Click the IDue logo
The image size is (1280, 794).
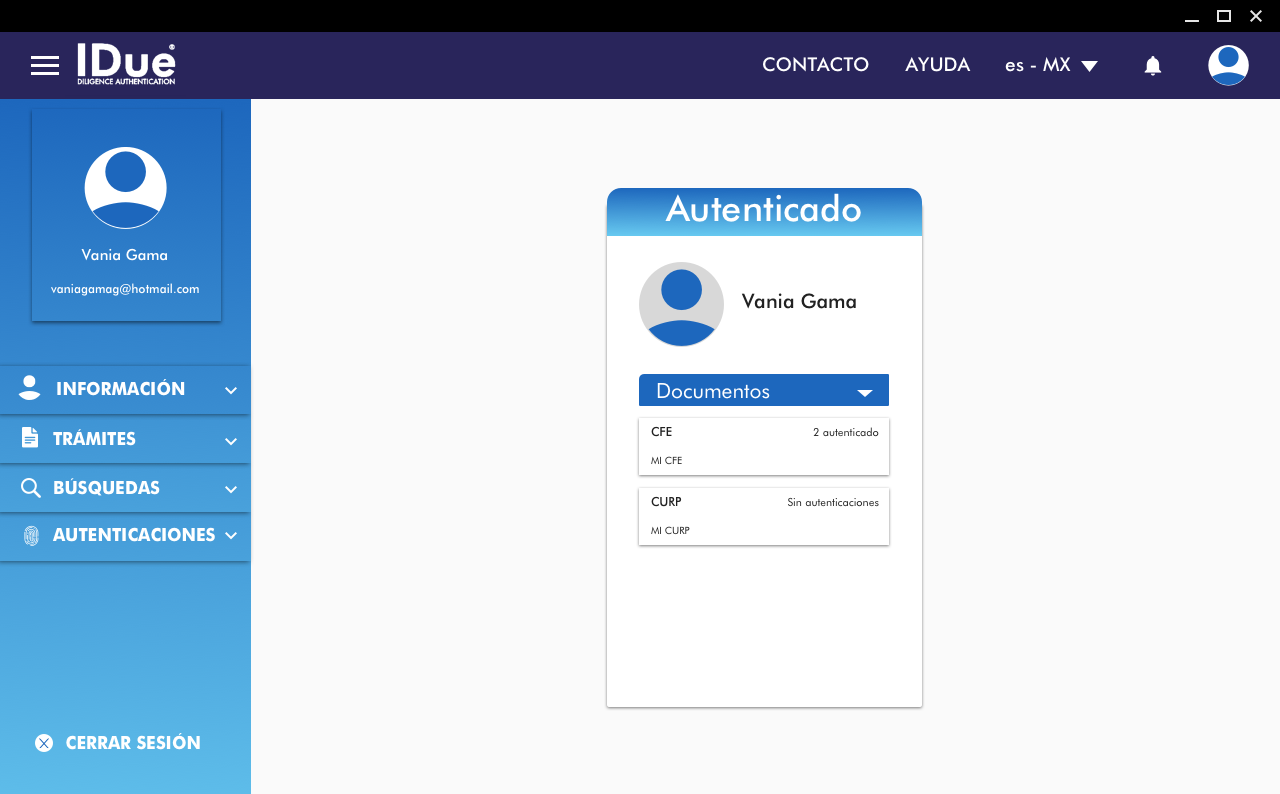pos(126,65)
